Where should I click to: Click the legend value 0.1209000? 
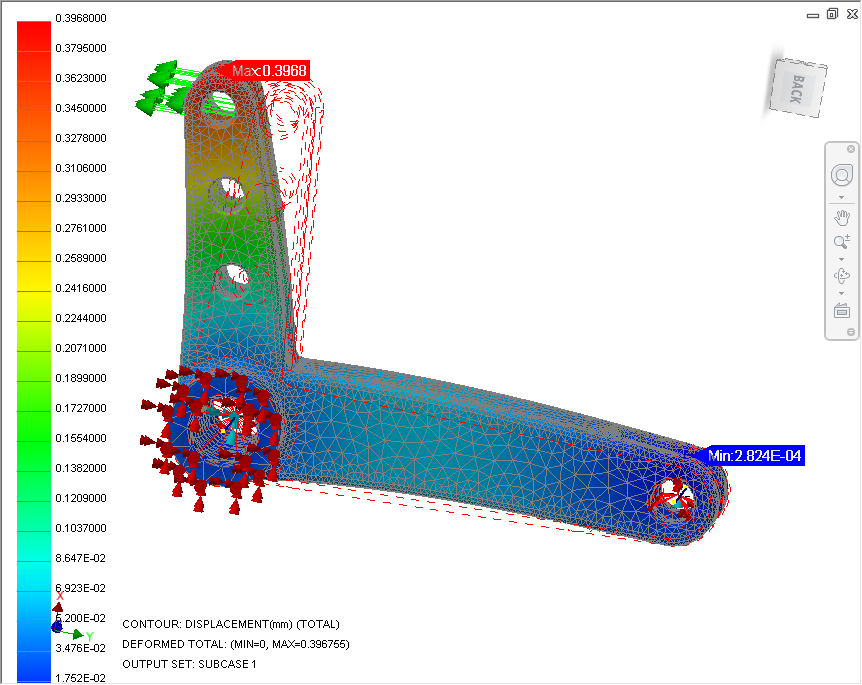coord(81,499)
